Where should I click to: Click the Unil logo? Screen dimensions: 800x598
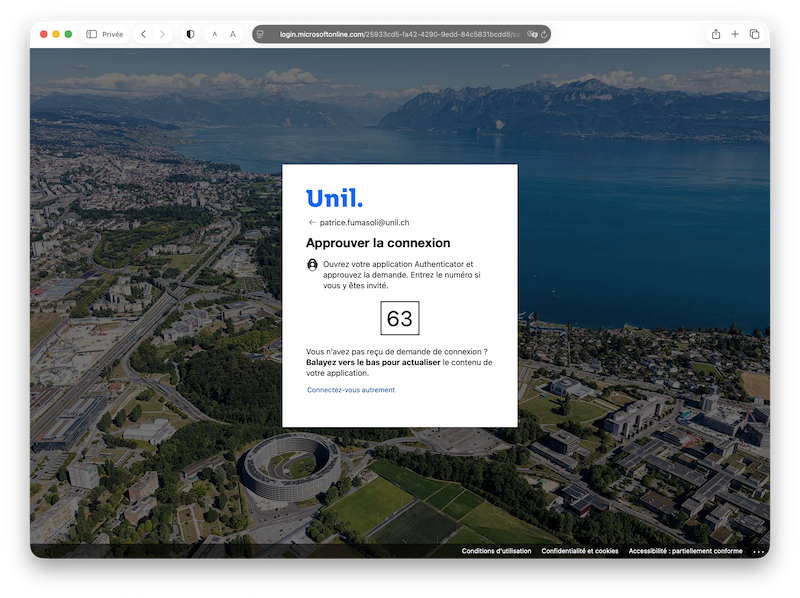click(x=335, y=197)
